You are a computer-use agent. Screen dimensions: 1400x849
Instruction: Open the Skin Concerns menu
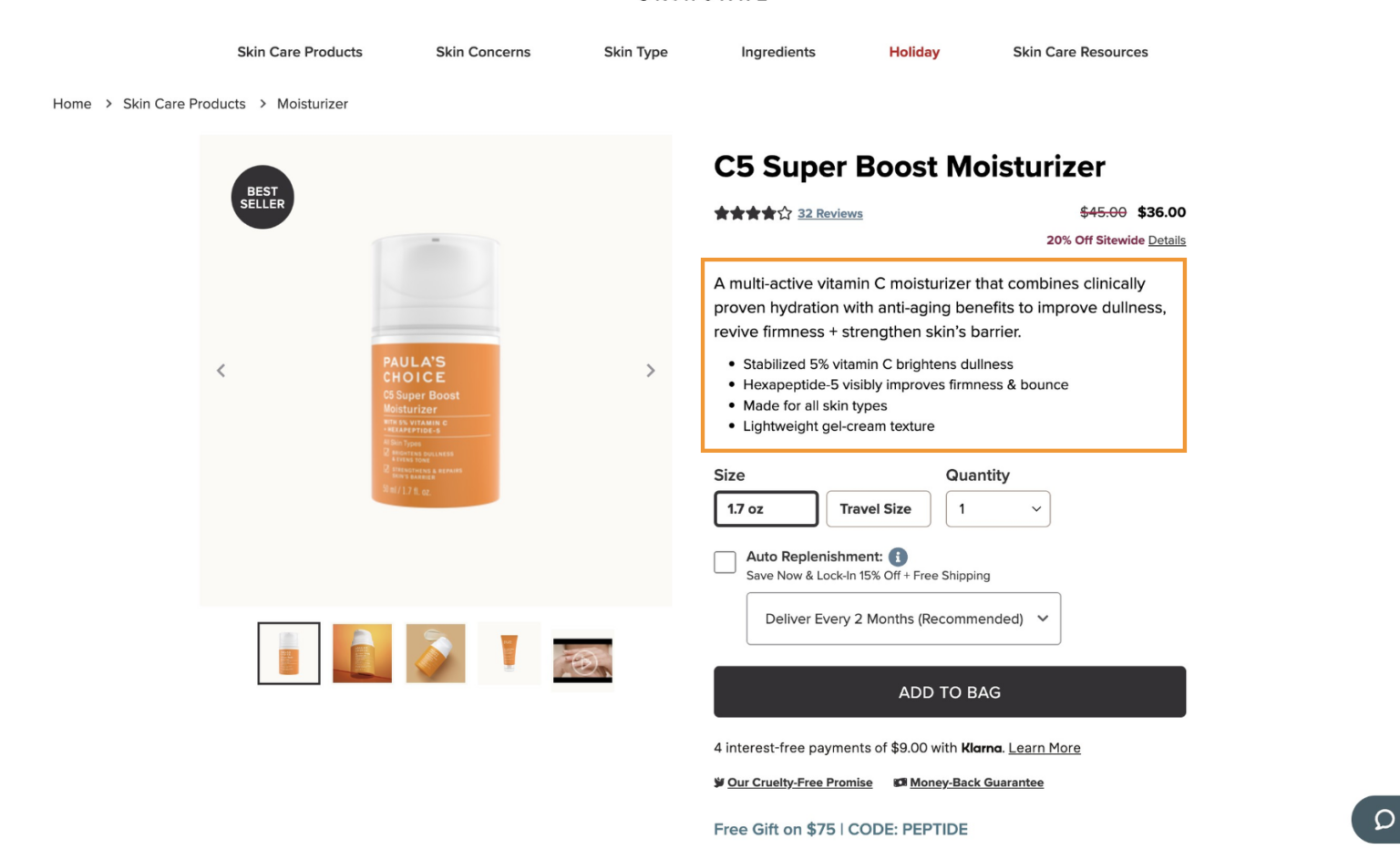pos(483,52)
